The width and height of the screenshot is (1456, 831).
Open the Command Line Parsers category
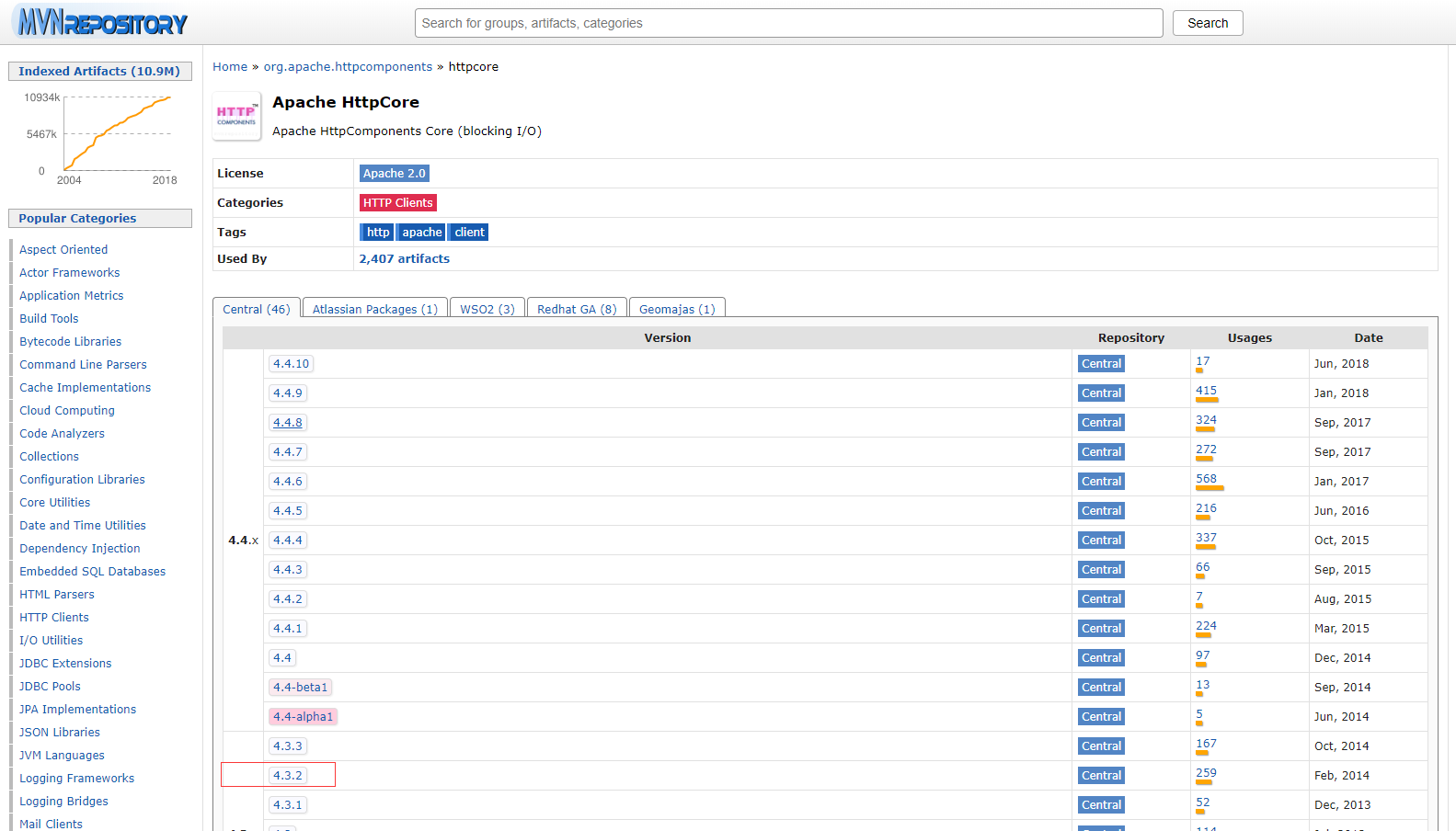pyautogui.click(x=83, y=365)
